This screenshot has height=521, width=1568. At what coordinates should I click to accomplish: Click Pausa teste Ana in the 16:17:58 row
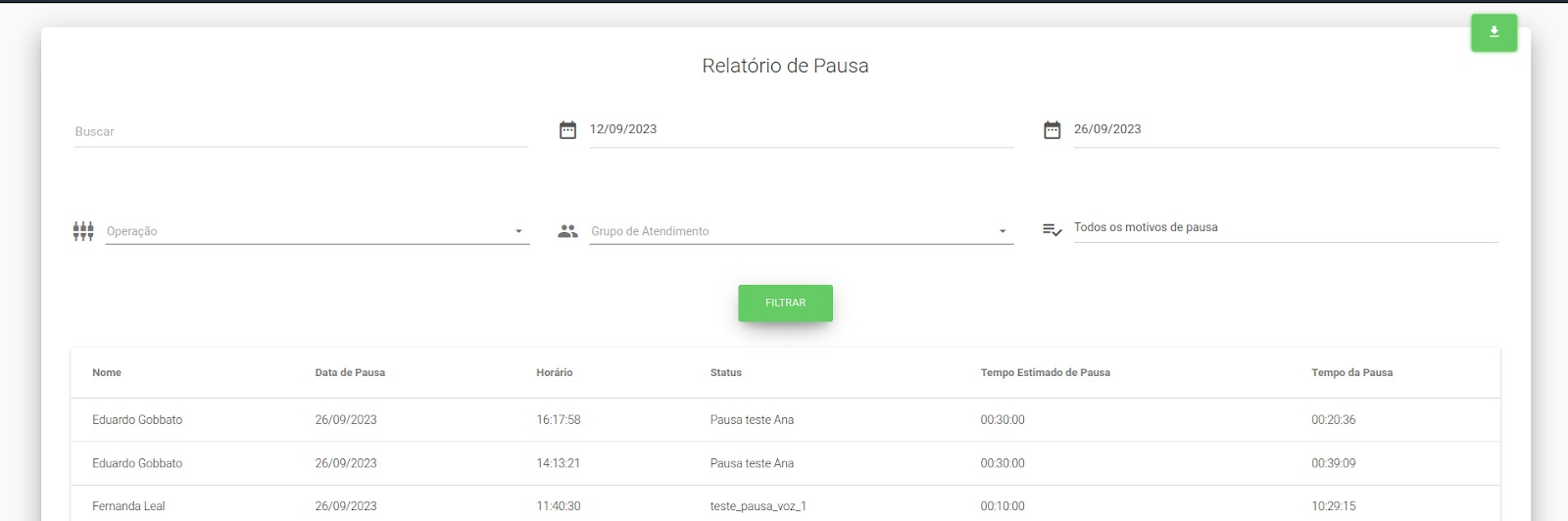click(x=752, y=420)
